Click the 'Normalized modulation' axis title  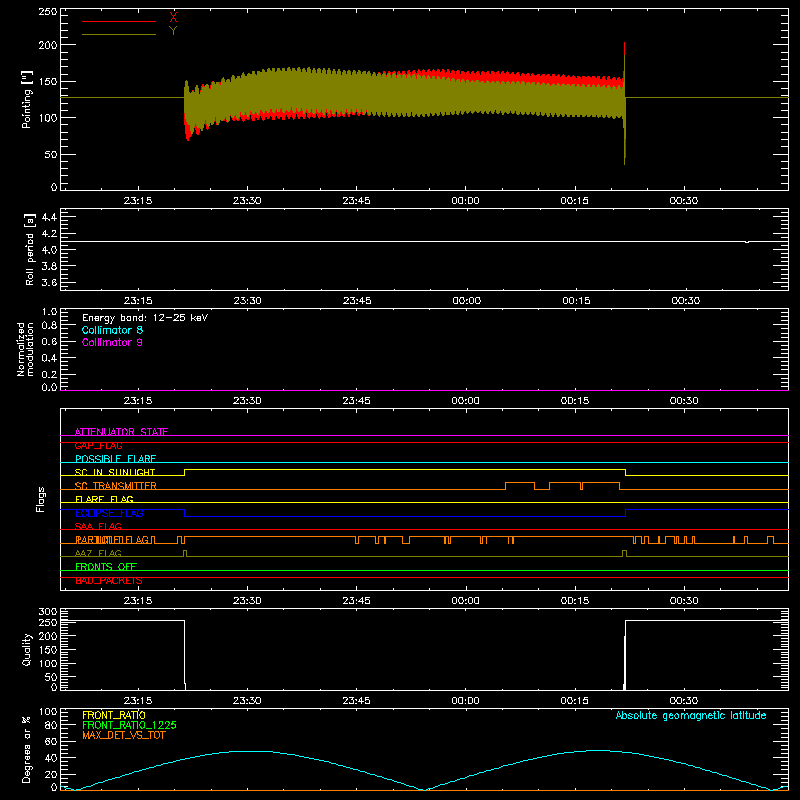pos(24,349)
